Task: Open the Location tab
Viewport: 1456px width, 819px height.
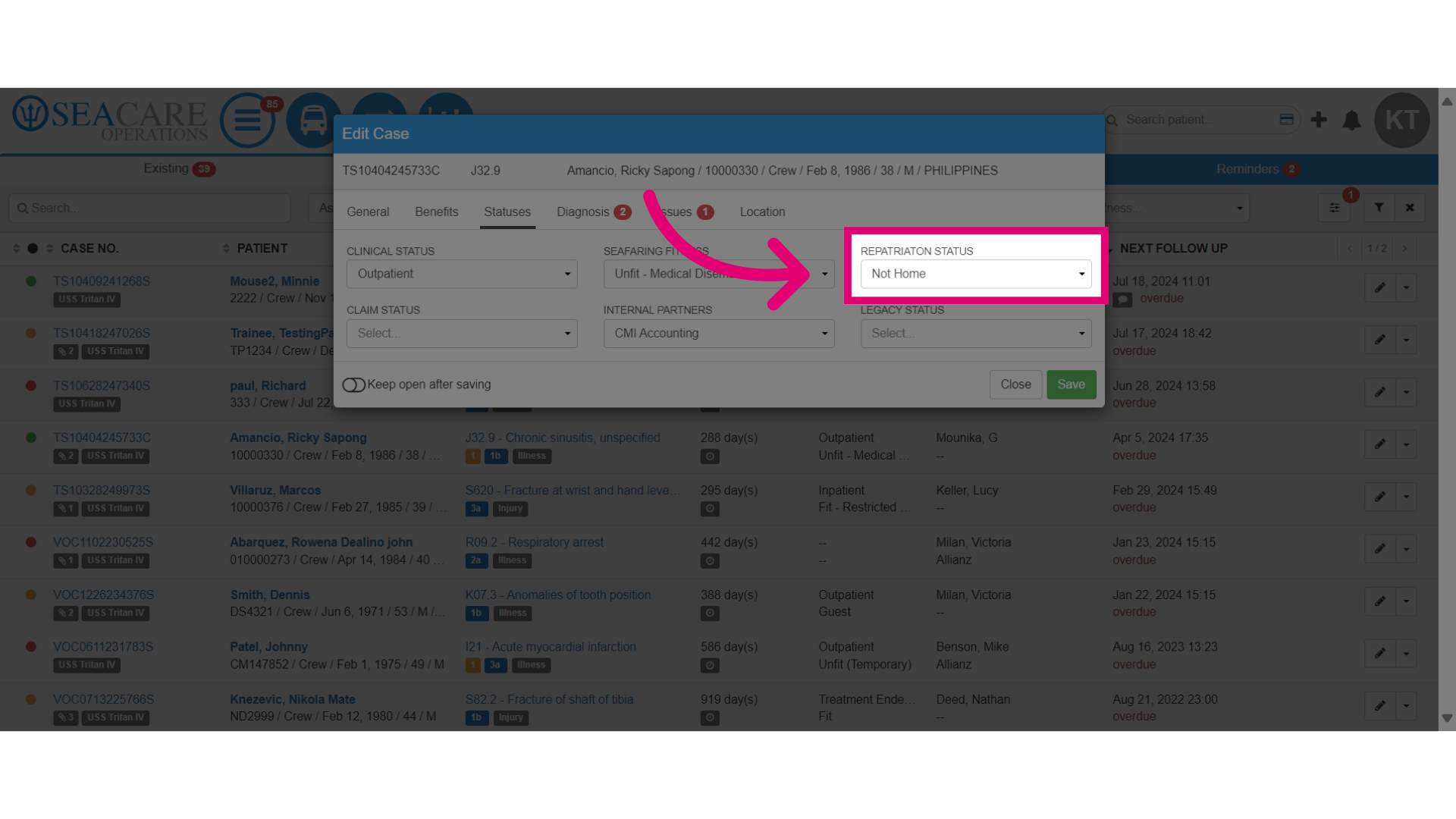Action: pyautogui.click(x=762, y=212)
